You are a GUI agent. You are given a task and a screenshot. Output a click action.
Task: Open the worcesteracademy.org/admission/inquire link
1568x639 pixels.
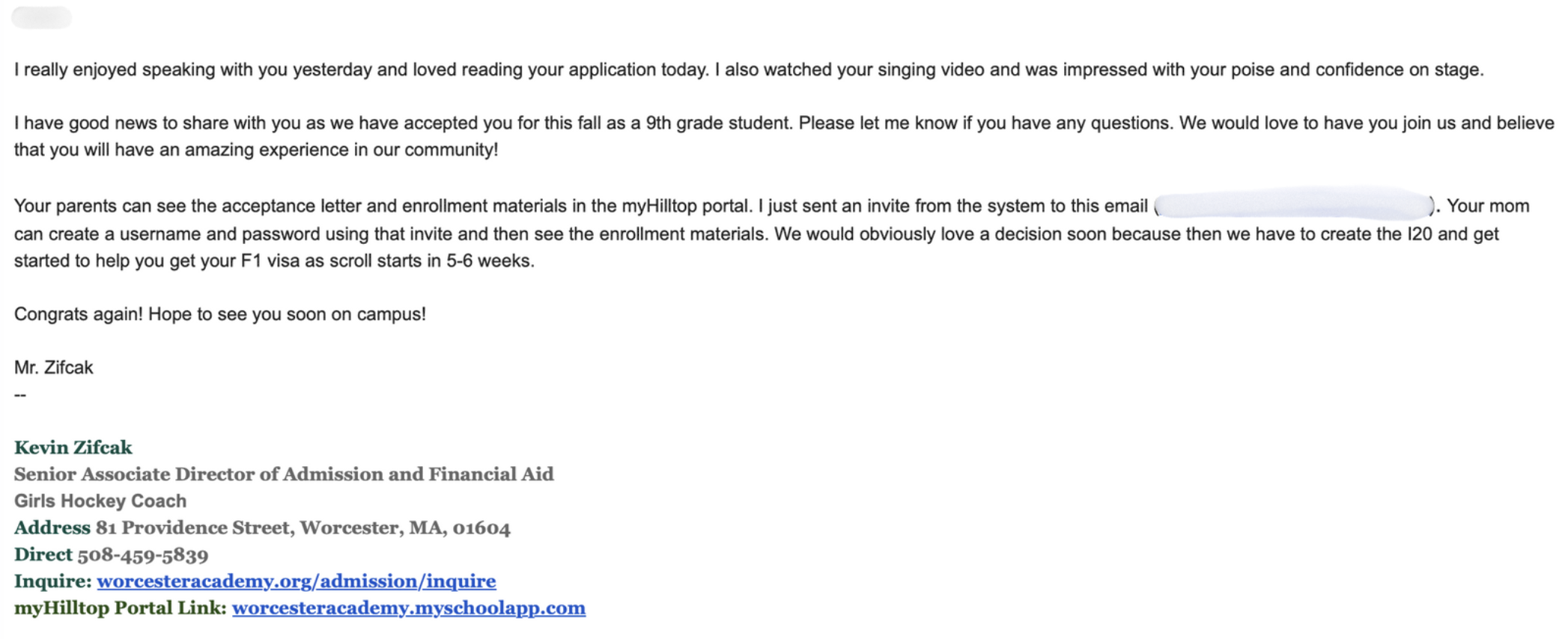[x=296, y=581]
